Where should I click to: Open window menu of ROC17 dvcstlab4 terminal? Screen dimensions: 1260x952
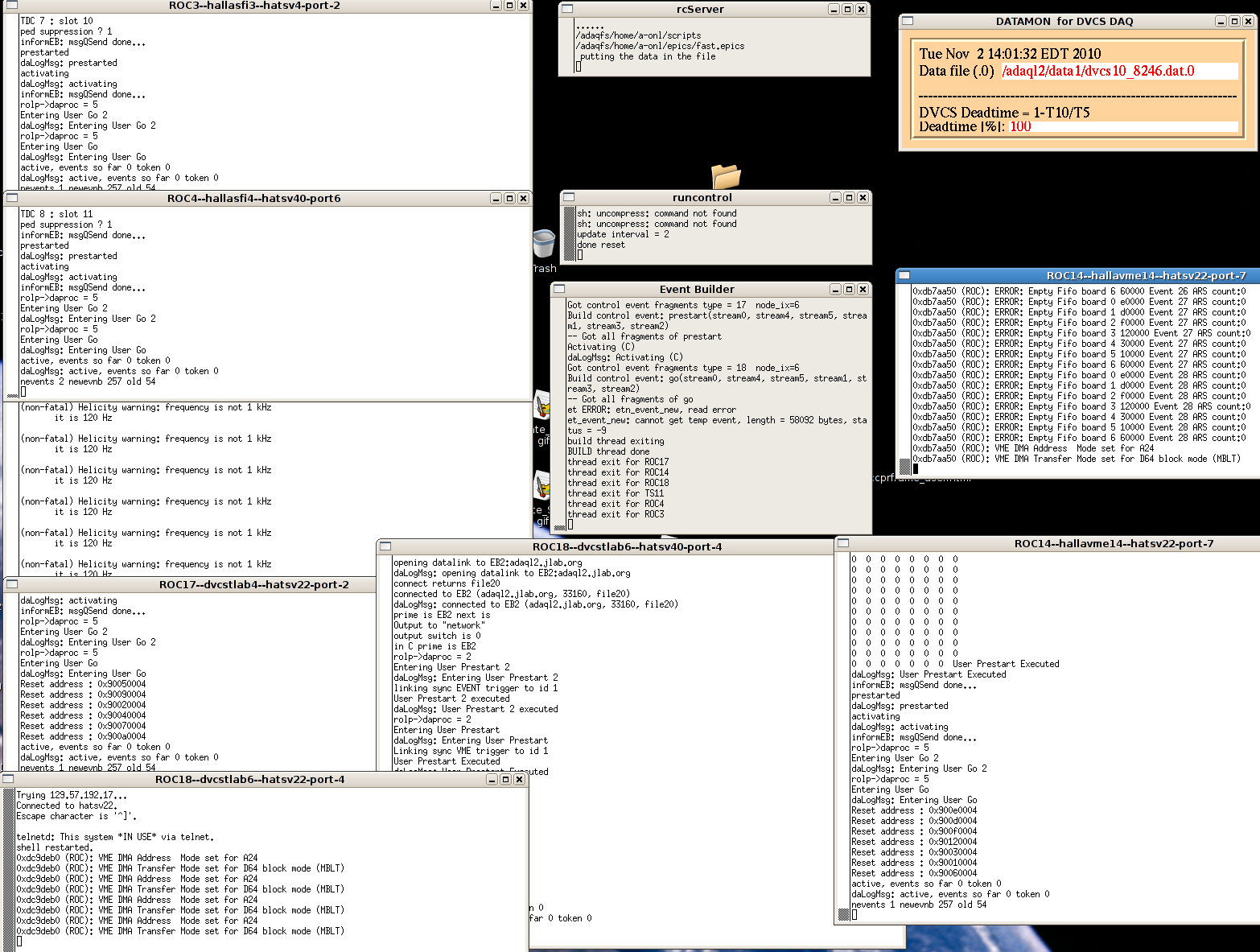pos(11,584)
